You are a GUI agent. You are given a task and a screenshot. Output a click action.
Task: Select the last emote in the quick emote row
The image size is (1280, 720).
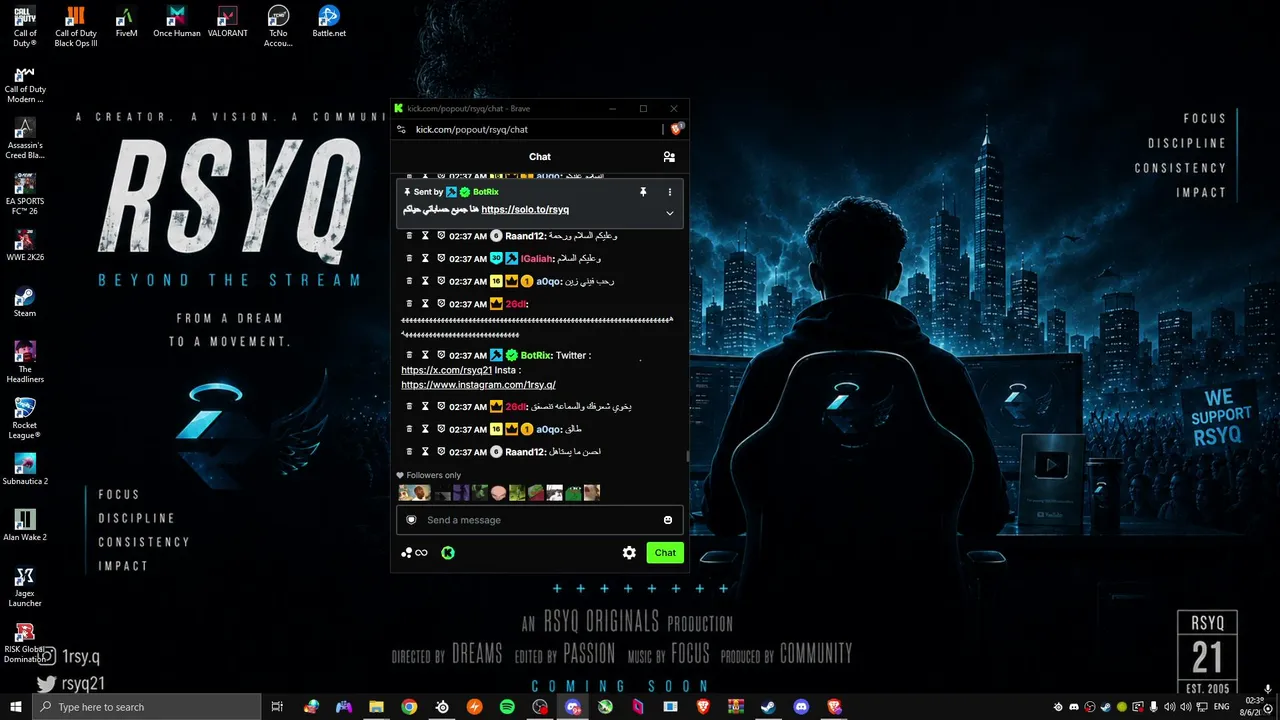592,492
